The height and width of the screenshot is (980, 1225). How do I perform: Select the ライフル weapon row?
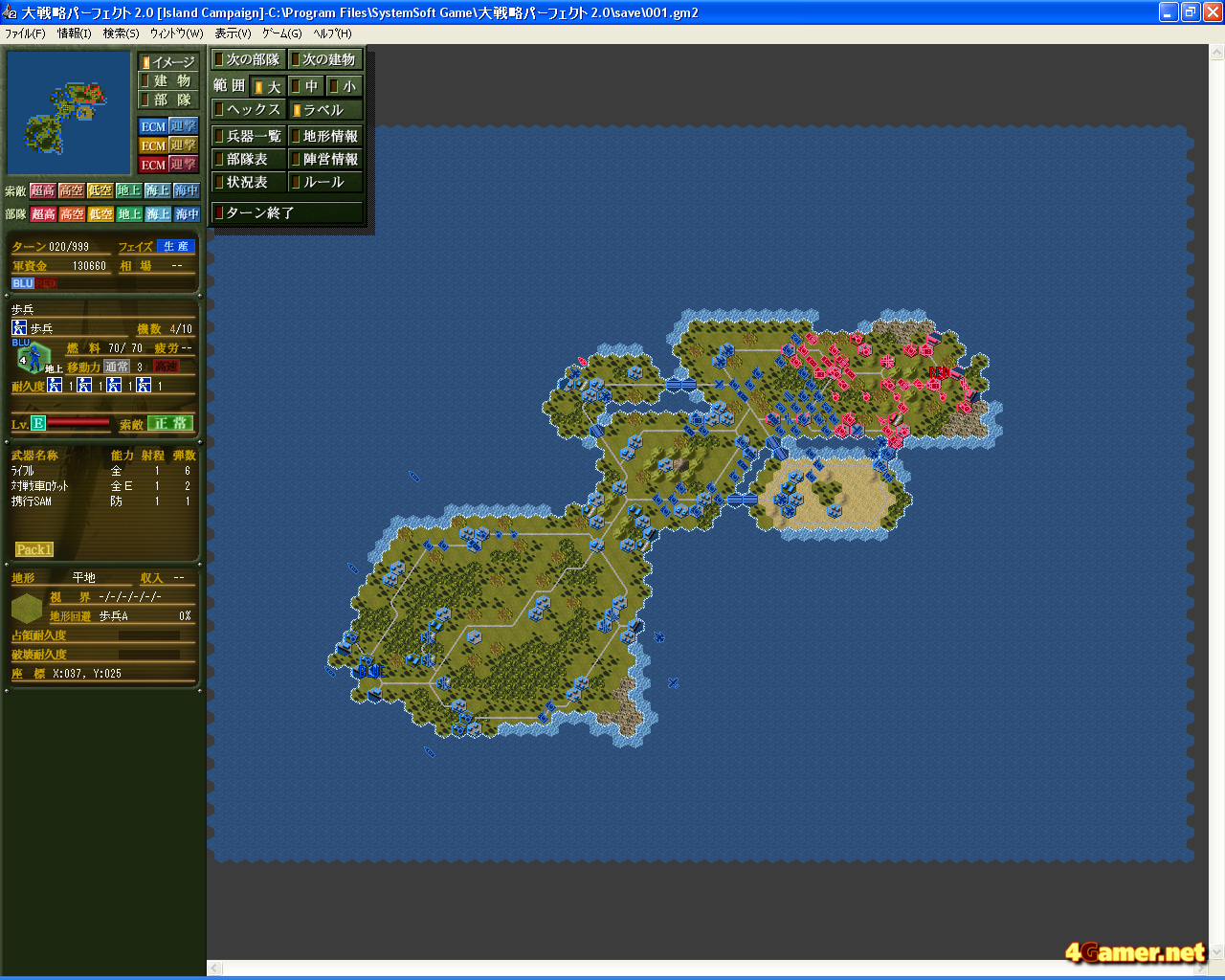click(x=102, y=471)
